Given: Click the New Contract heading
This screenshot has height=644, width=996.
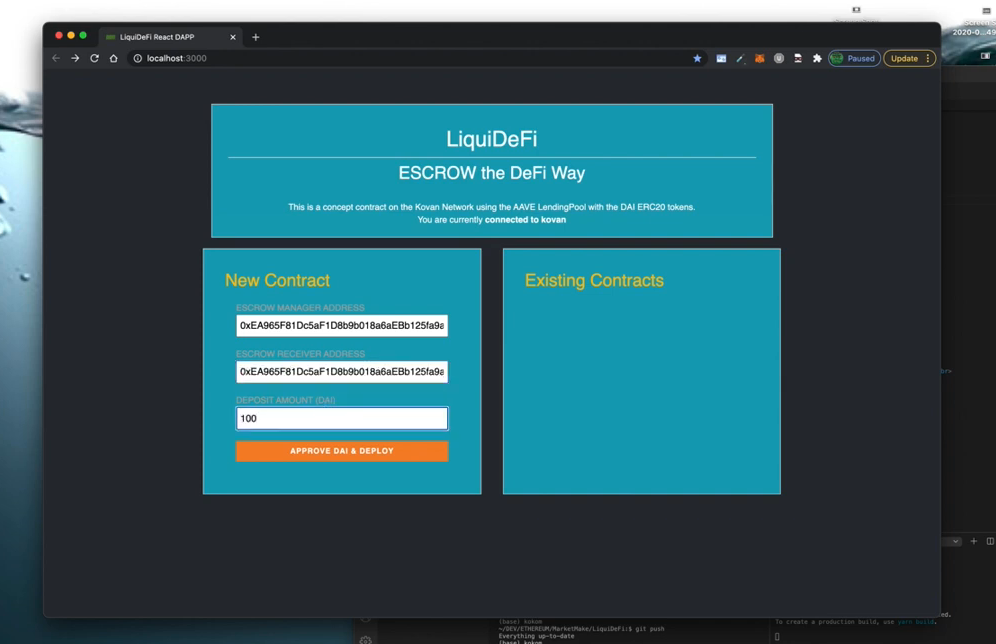Looking at the screenshot, I should coord(278,280).
